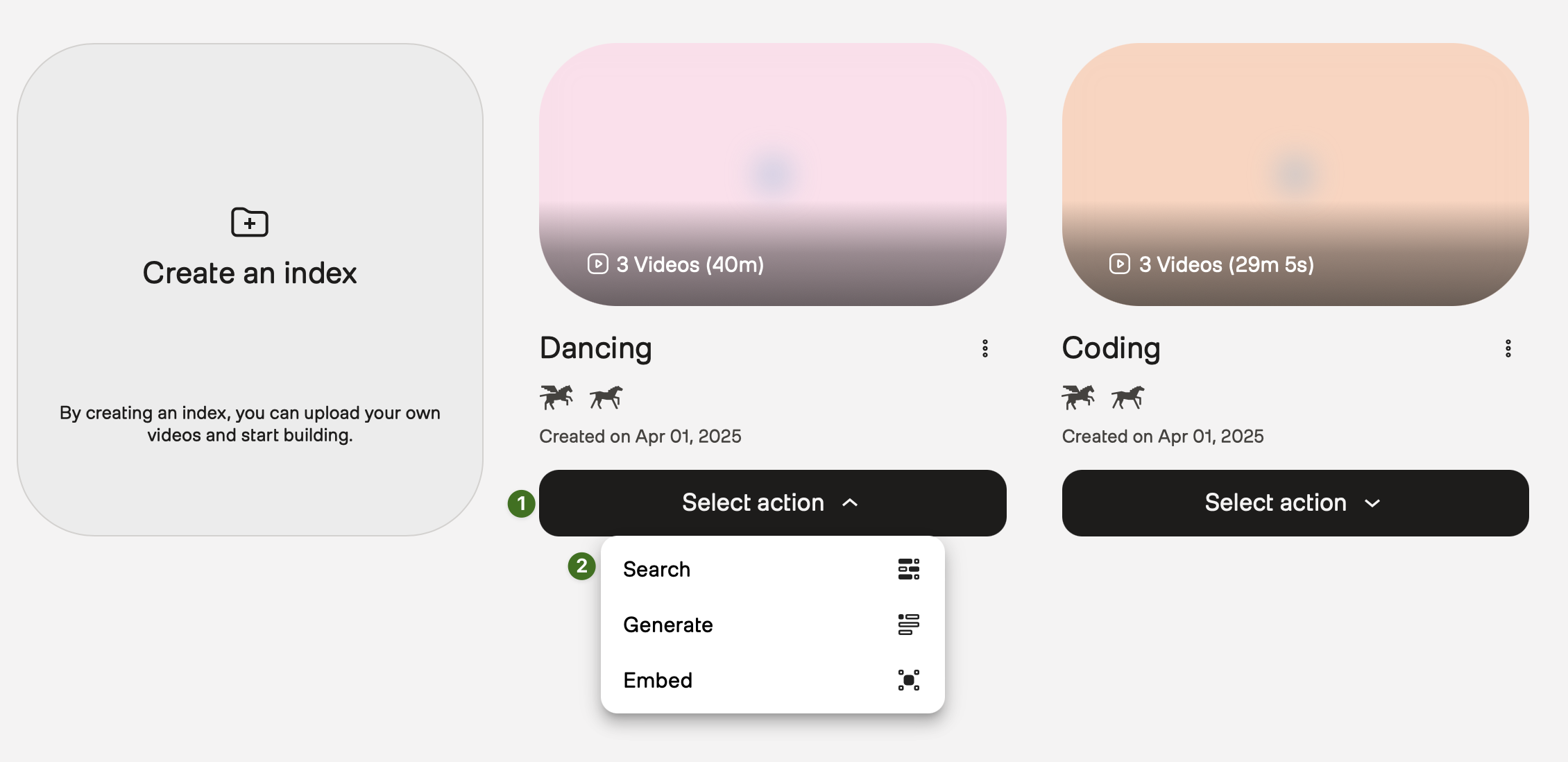Click the Generate option's icon in dropdown

[x=909, y=625]
